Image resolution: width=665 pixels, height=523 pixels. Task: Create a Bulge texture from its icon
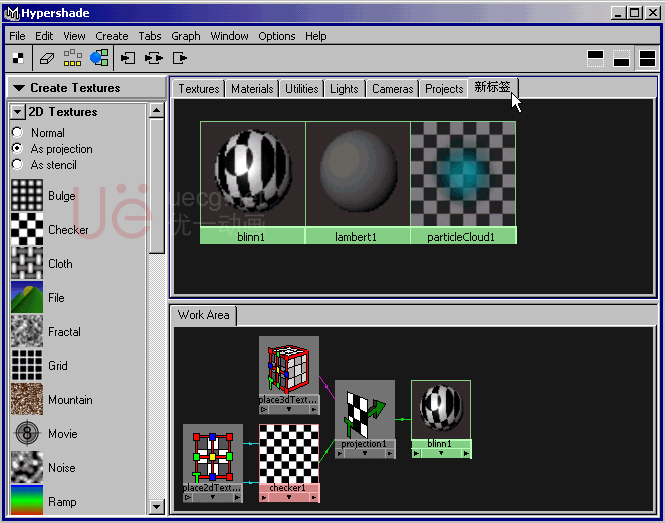tap(27, 195)
